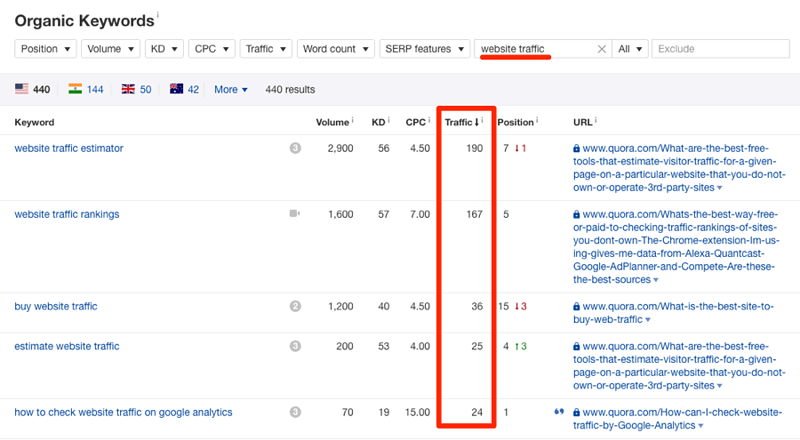Click info icon beside URL header
Viewport: 800px width, 440px height.
(x=595, y=120)
